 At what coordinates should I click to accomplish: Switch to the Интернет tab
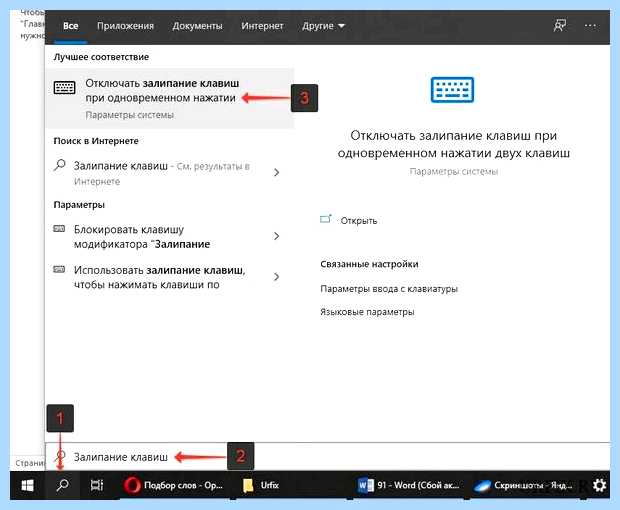pos(262,26)
